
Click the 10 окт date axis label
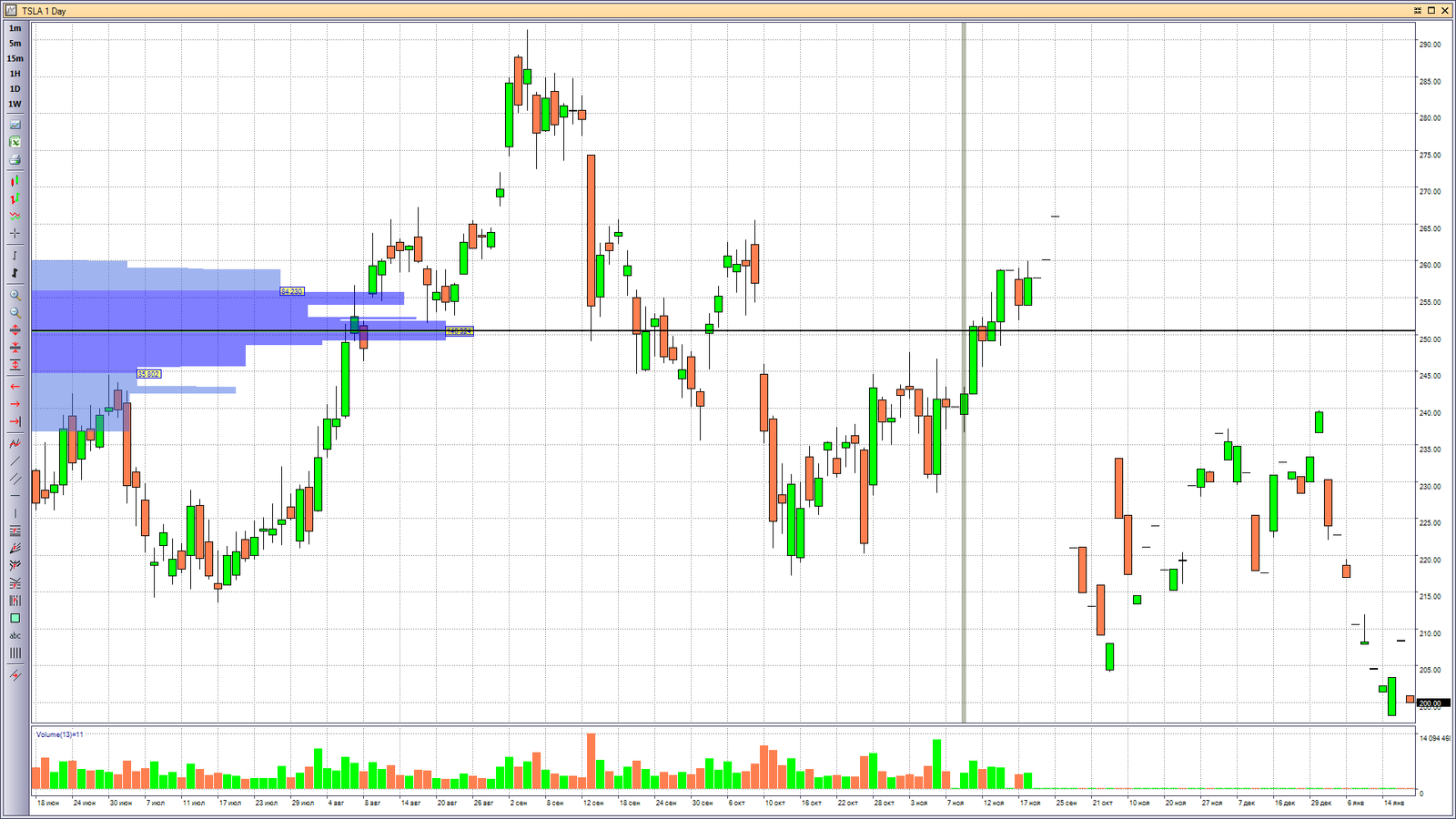(x=774, y=804)
